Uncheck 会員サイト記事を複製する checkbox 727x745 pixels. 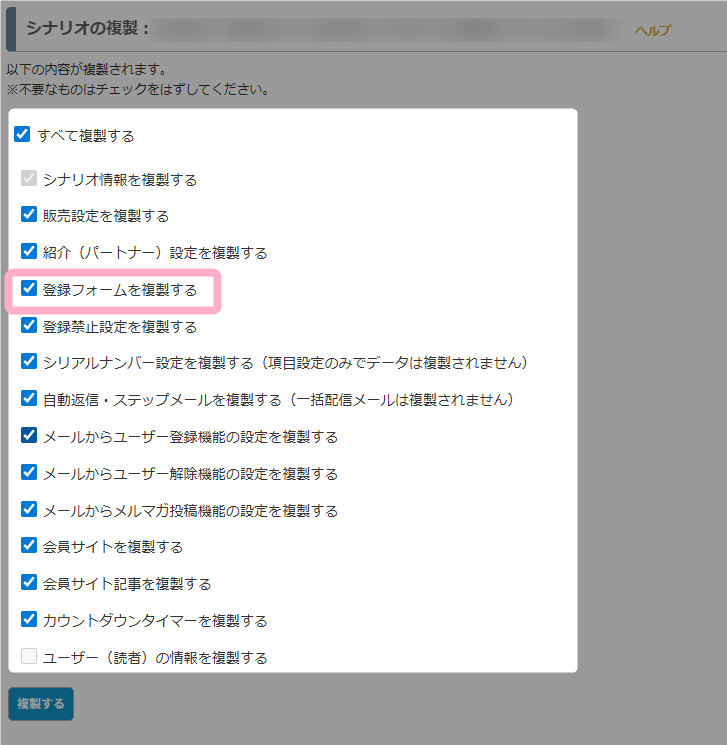(29, 582)
